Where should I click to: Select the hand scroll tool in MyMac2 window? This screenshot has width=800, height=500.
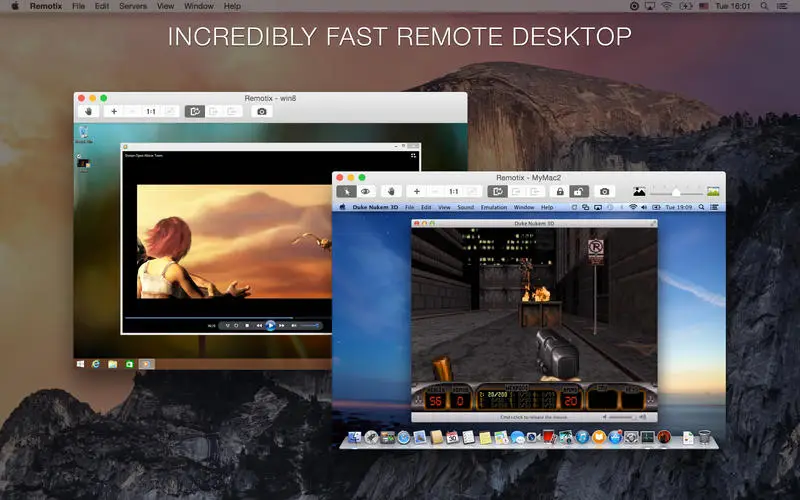pyautogui.click(x=391, y=191)
